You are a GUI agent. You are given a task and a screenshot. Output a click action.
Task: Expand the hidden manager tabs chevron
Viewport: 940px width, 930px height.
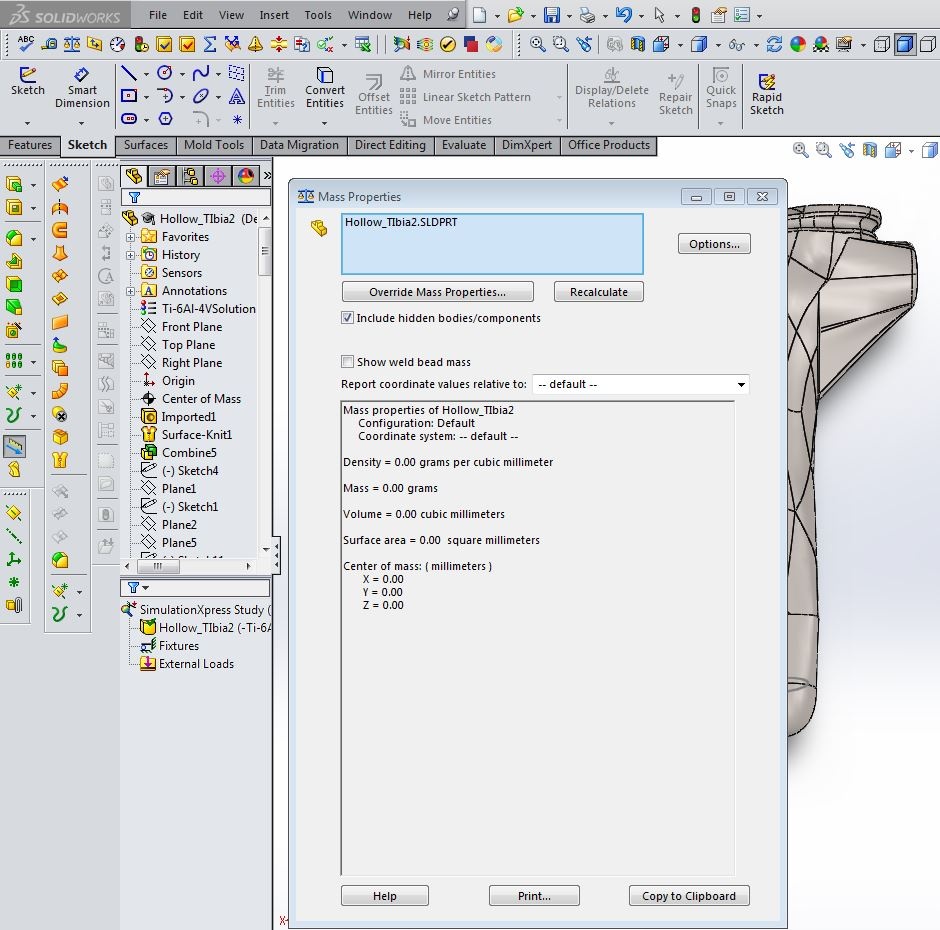click(x=267, y=176)
